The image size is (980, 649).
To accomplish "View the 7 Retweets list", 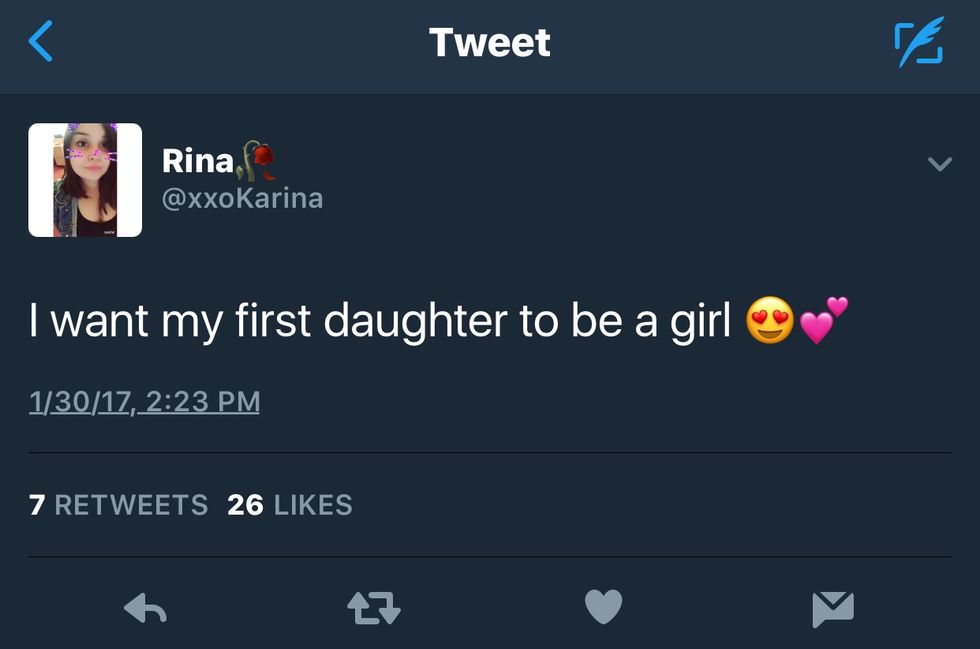I will (x=119, y=505).
